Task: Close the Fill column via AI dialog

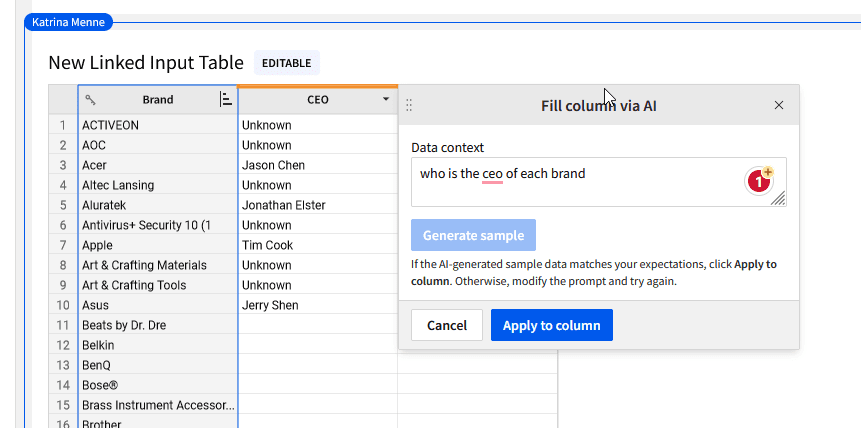Action: click(x=779, y=105)
